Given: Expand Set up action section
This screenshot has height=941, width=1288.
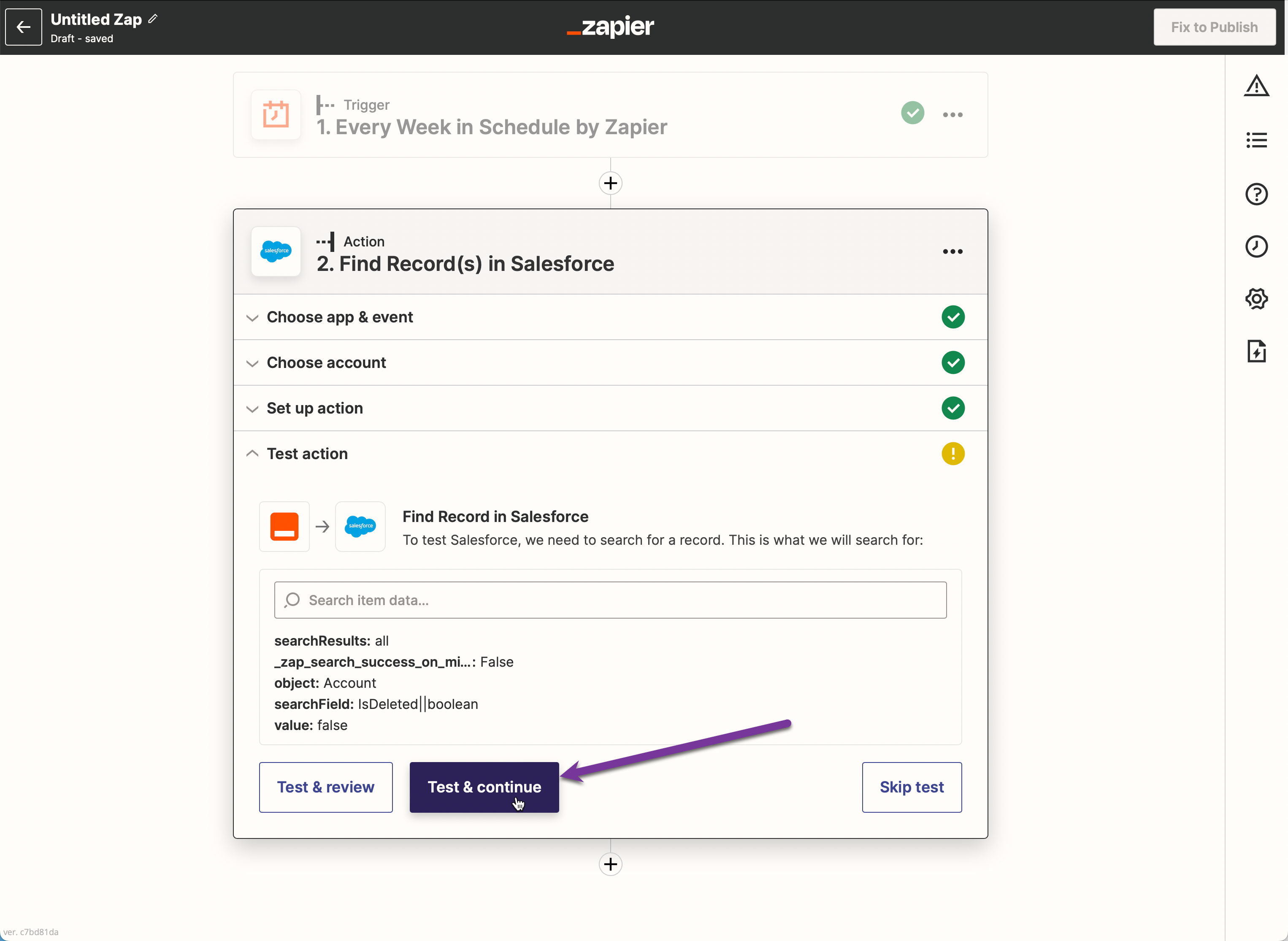Looking at the screenshot, I should tap(610, 408).
